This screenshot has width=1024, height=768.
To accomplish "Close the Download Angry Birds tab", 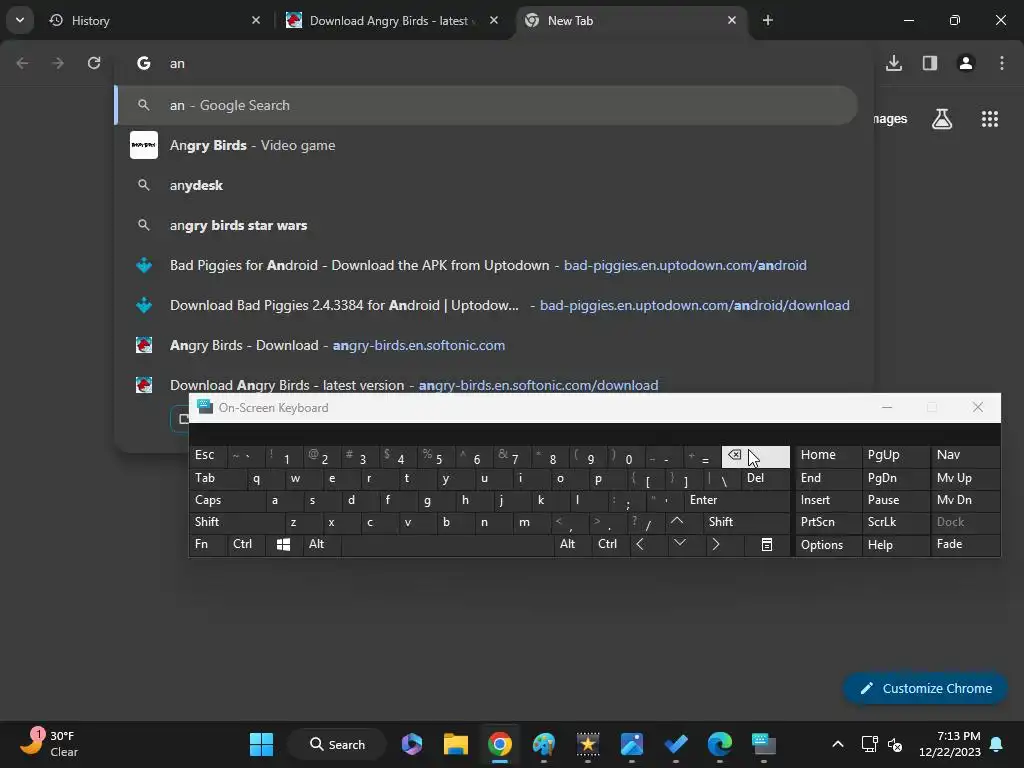I will pos(494,20).
